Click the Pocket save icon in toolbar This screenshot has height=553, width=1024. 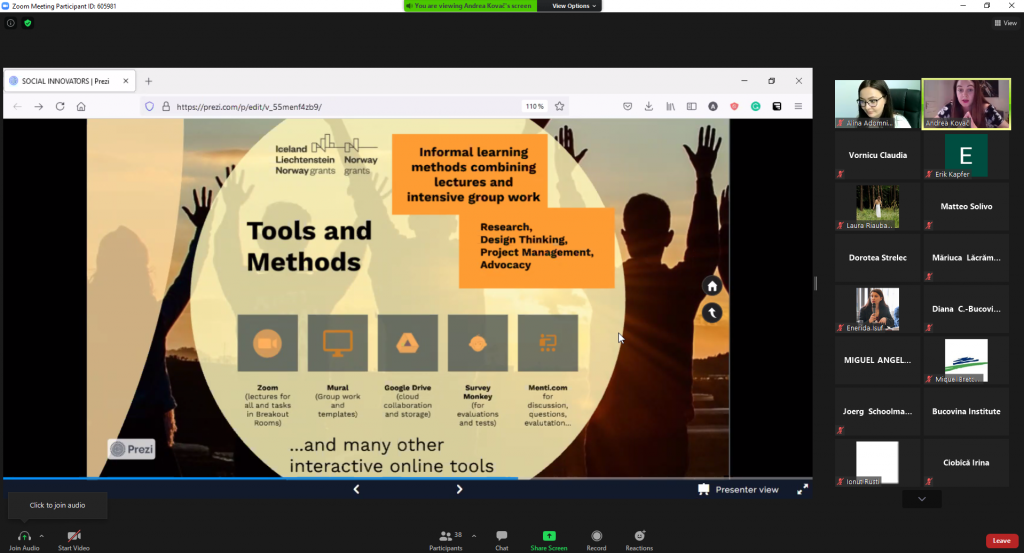tap(628, 106)
